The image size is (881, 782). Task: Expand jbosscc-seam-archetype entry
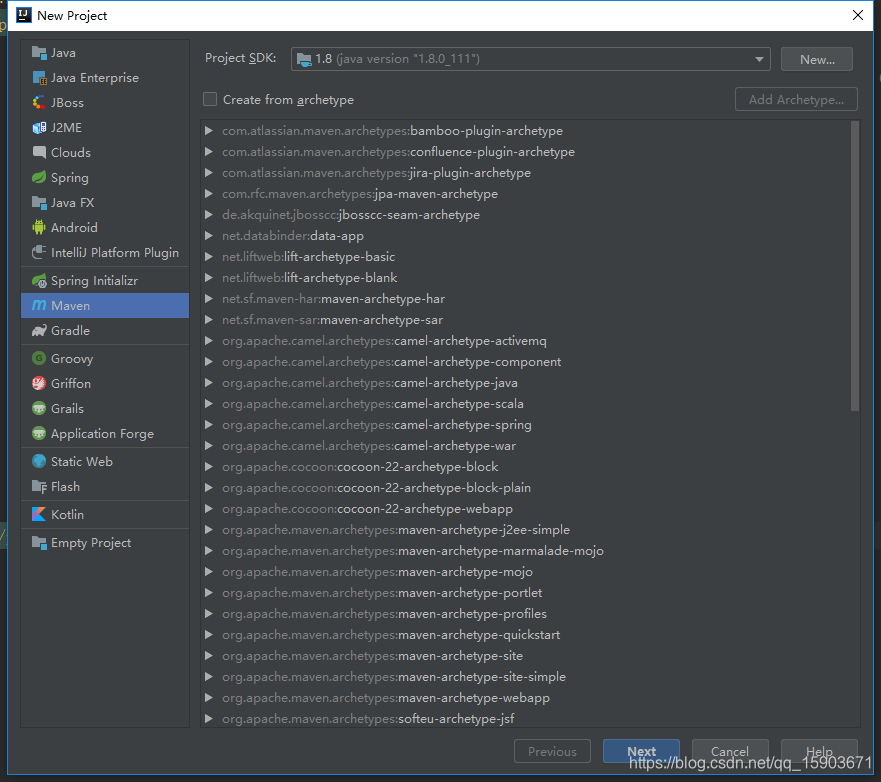coord(208,215)
